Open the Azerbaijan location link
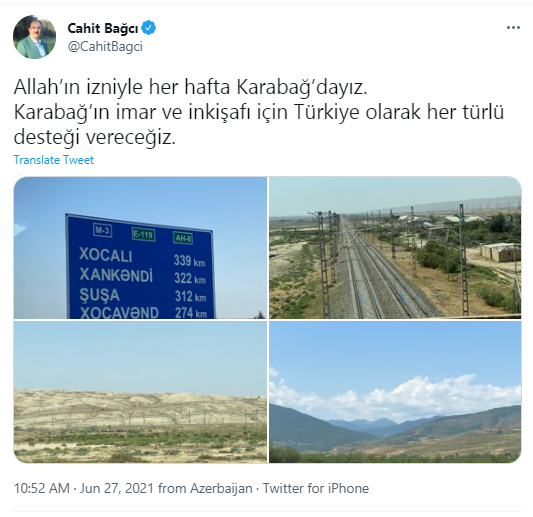 221,488
